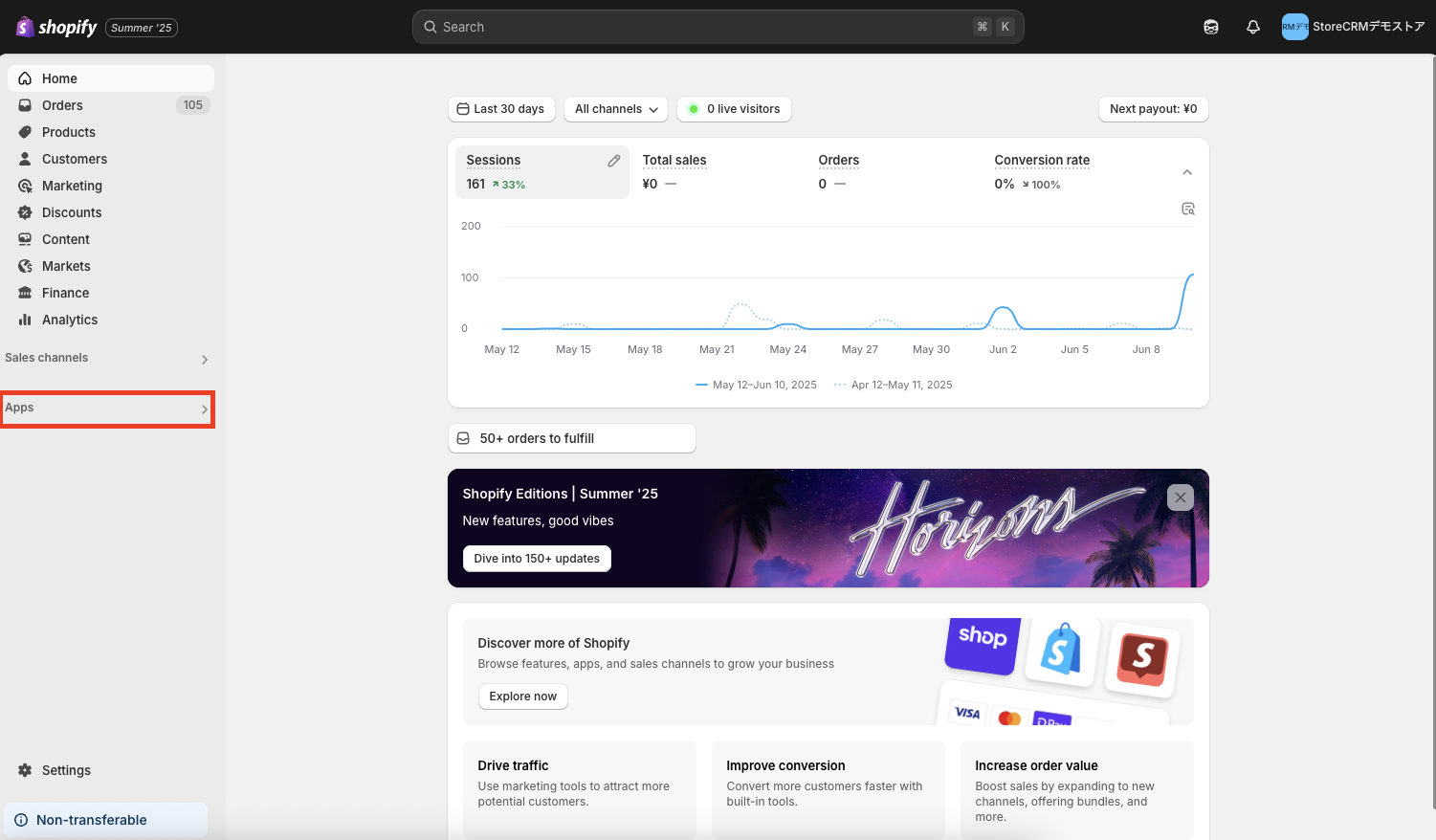Open the All channels dropdown

(x=616, y=109)
